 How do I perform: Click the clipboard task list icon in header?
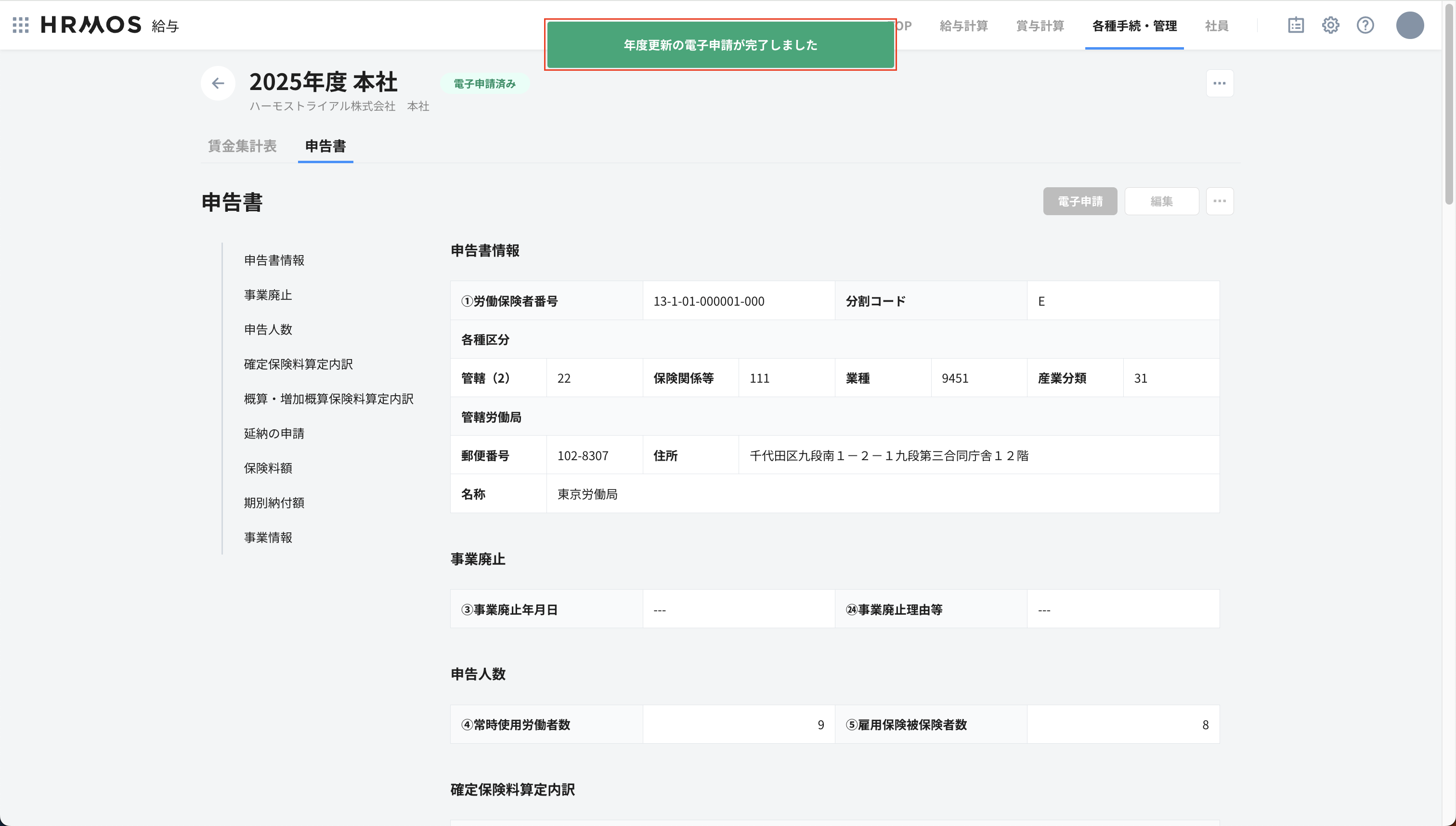tap(1296, 25)
